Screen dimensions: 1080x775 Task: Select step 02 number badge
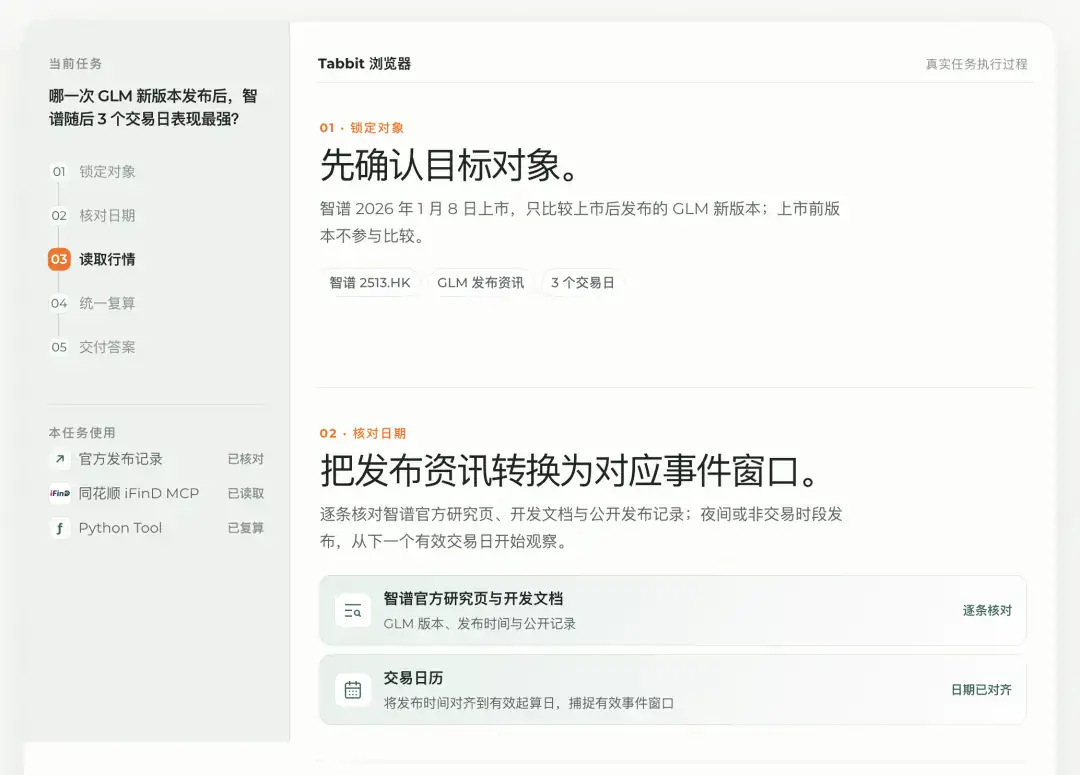[x=59, y=216]
